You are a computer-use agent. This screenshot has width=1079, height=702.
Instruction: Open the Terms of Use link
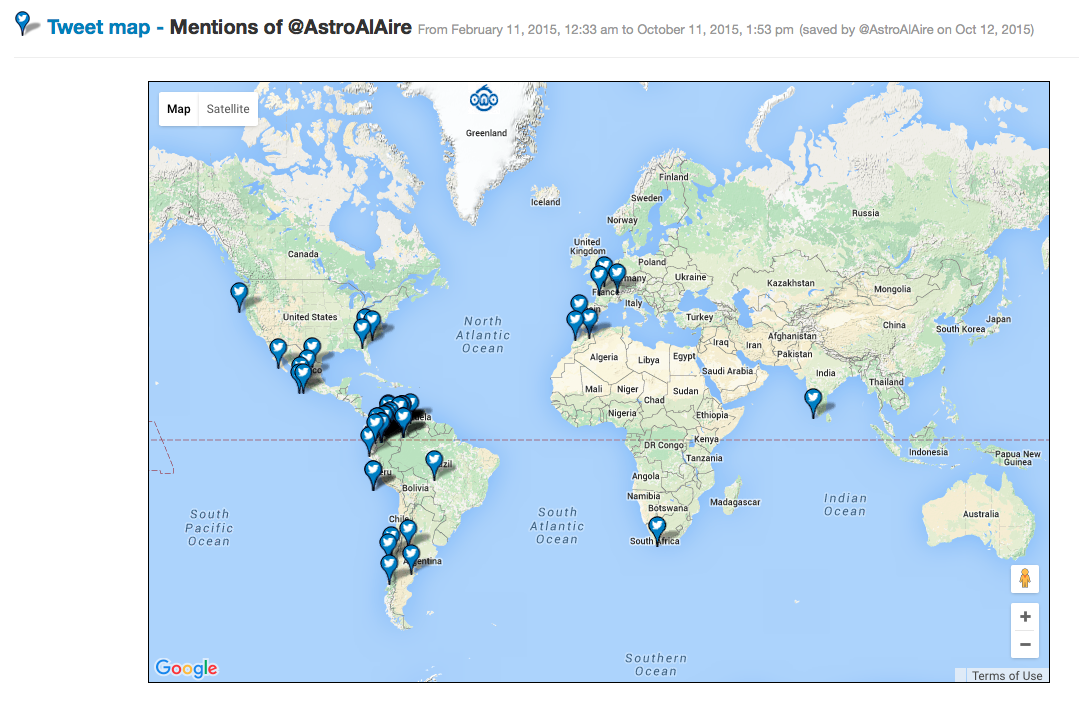coord(1006,676)
